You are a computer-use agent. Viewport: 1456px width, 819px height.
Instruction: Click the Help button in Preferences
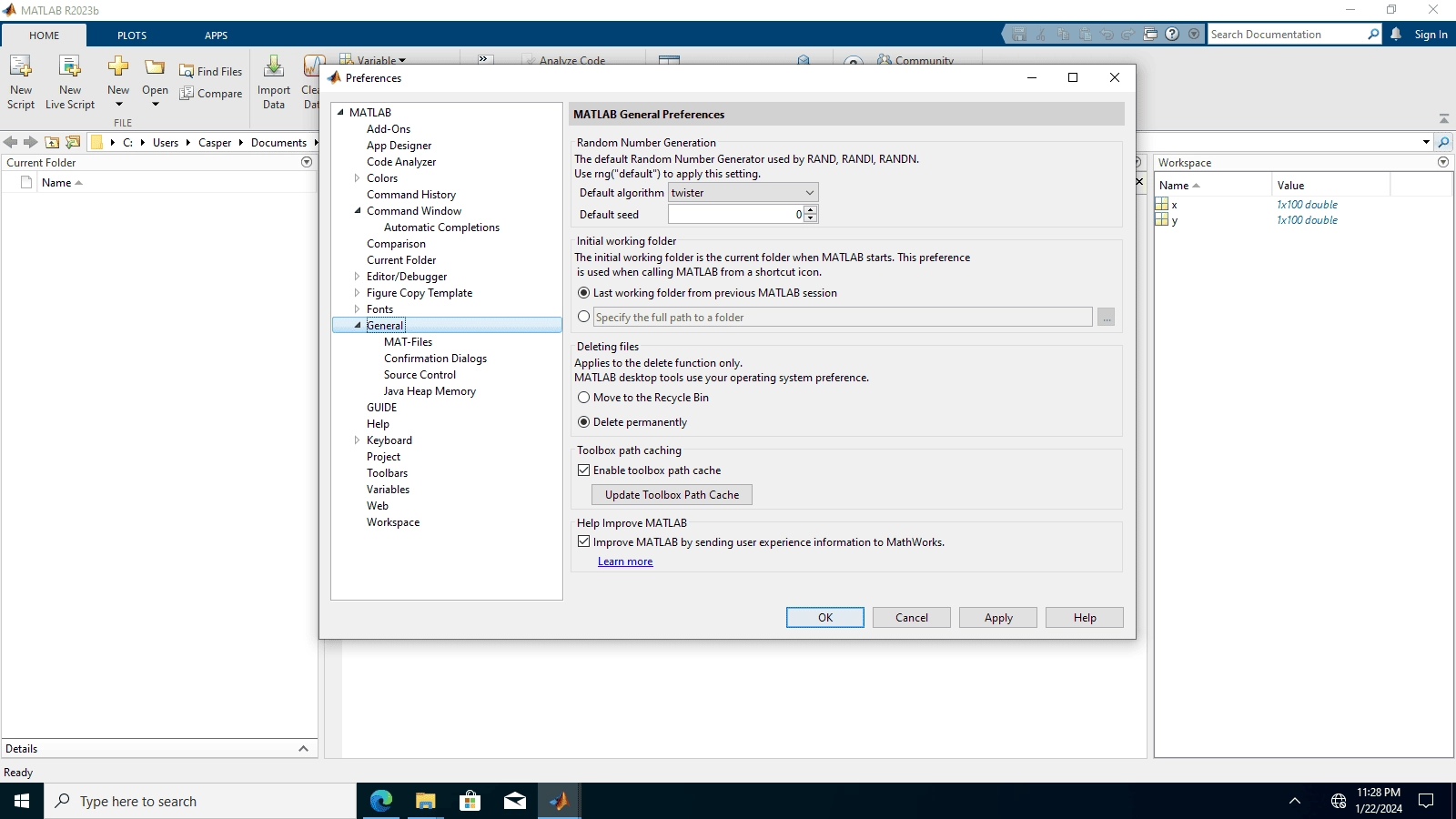pyautogui.click(x=1085, y=618)
